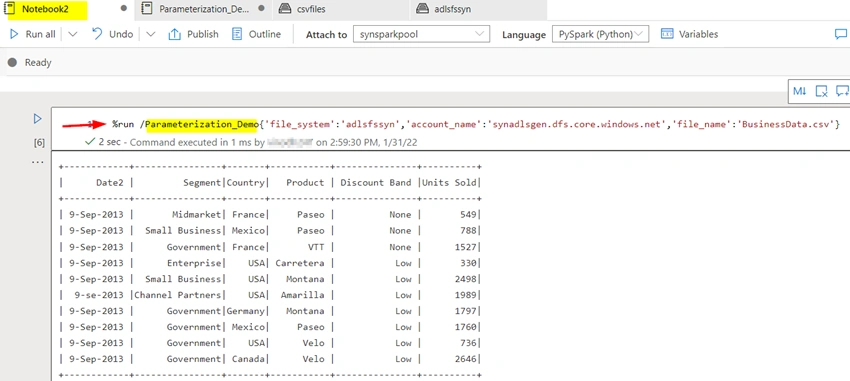850x381 pixels.
Task: Click the storage icon on csvfiles tab
Action: 285,9
